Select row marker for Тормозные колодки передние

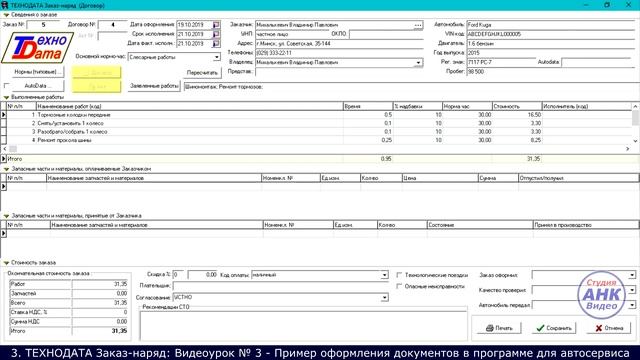pos(4,115)
